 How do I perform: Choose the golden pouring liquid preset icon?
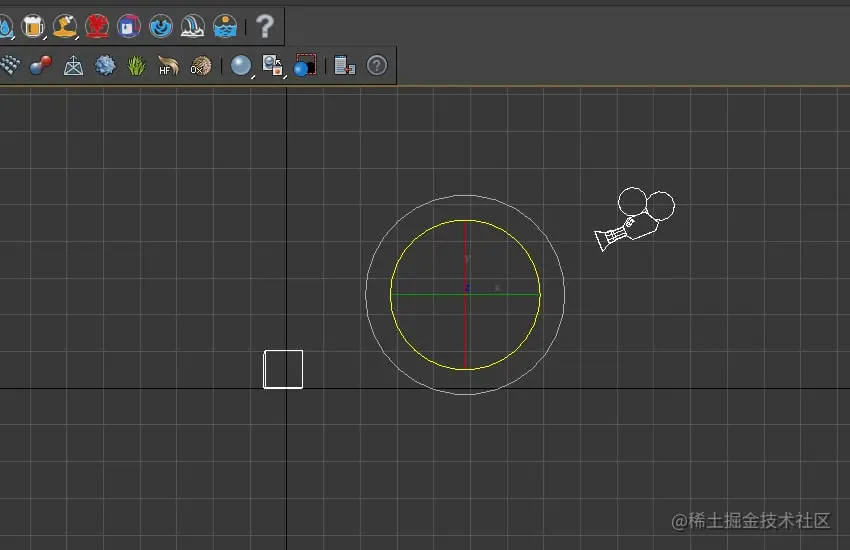(x=65, y=26)
